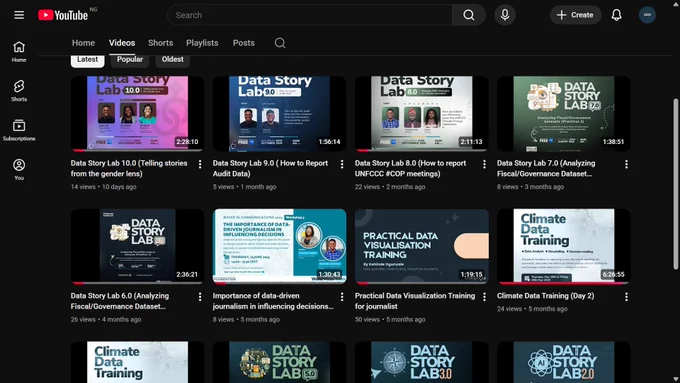Image resolution: width=680 pixels, height=383 pixels.
Task: Open Data Story Lab 9.0 video title
Action: [270, 168]
